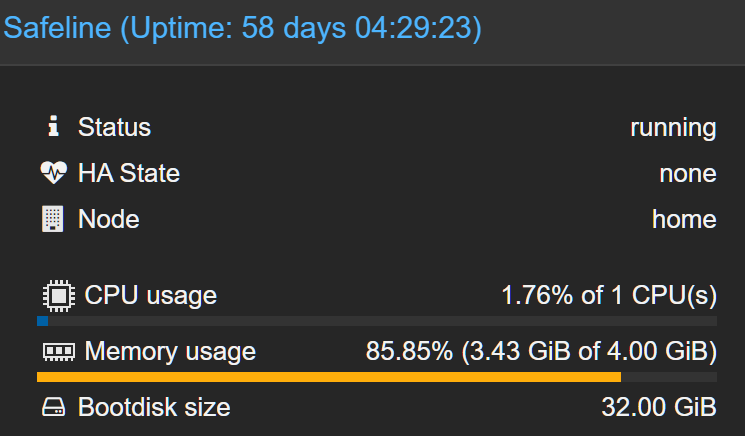This screenshot has height=436, width=745.
Task: Click the CPU usage progress bar
Action: (377, 321)
